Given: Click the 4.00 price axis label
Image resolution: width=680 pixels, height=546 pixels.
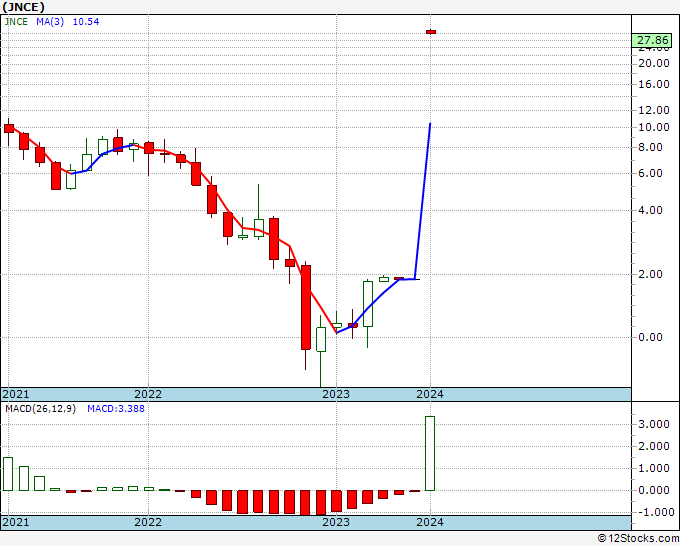Looking at the screenshot, I should click(x=650, y=210).
